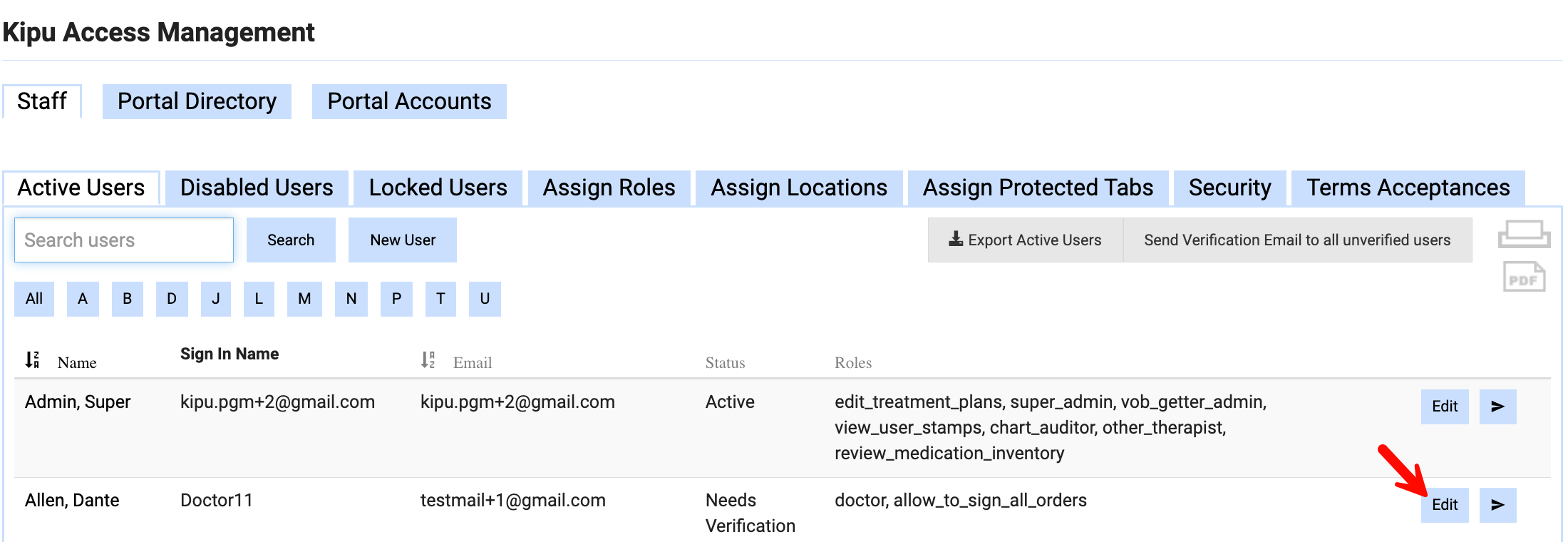The image size is (1568, 542).
Task: Click the Search button
Action: click(x=291, y=240)
